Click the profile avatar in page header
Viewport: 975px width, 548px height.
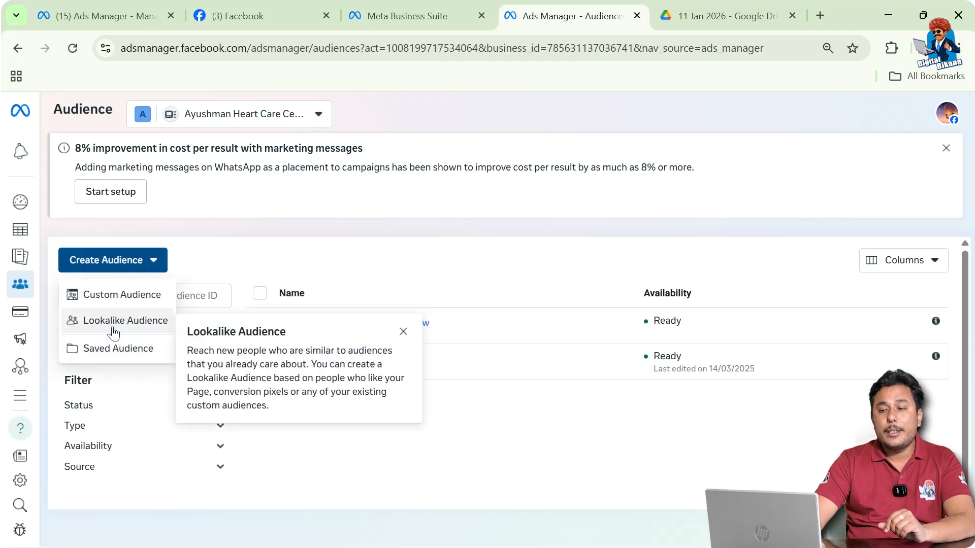pyautogui.click(x=947, y=113)
